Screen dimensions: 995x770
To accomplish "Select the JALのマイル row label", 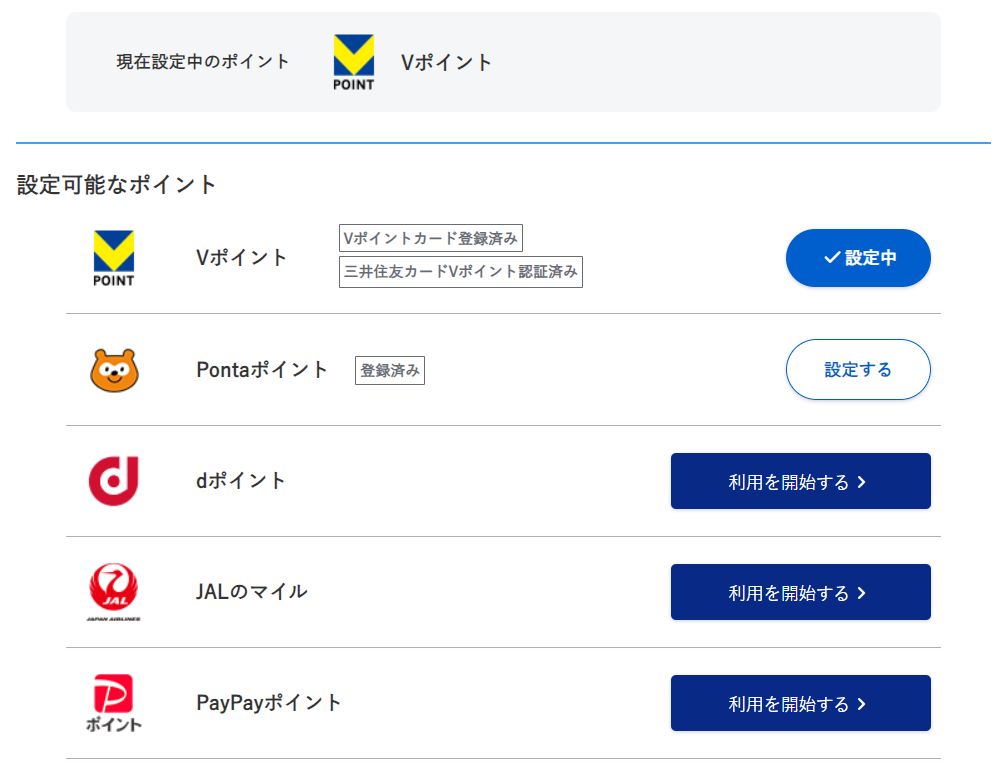I will pyautogui.click(x=252, y=592).
